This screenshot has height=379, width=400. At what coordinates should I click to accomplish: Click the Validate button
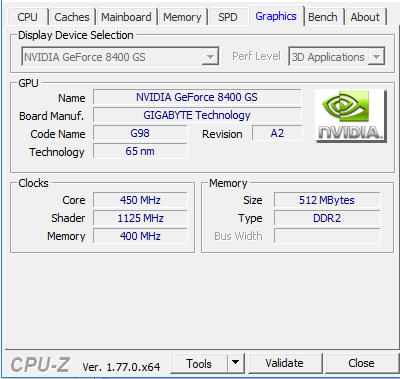pos(285,363)
